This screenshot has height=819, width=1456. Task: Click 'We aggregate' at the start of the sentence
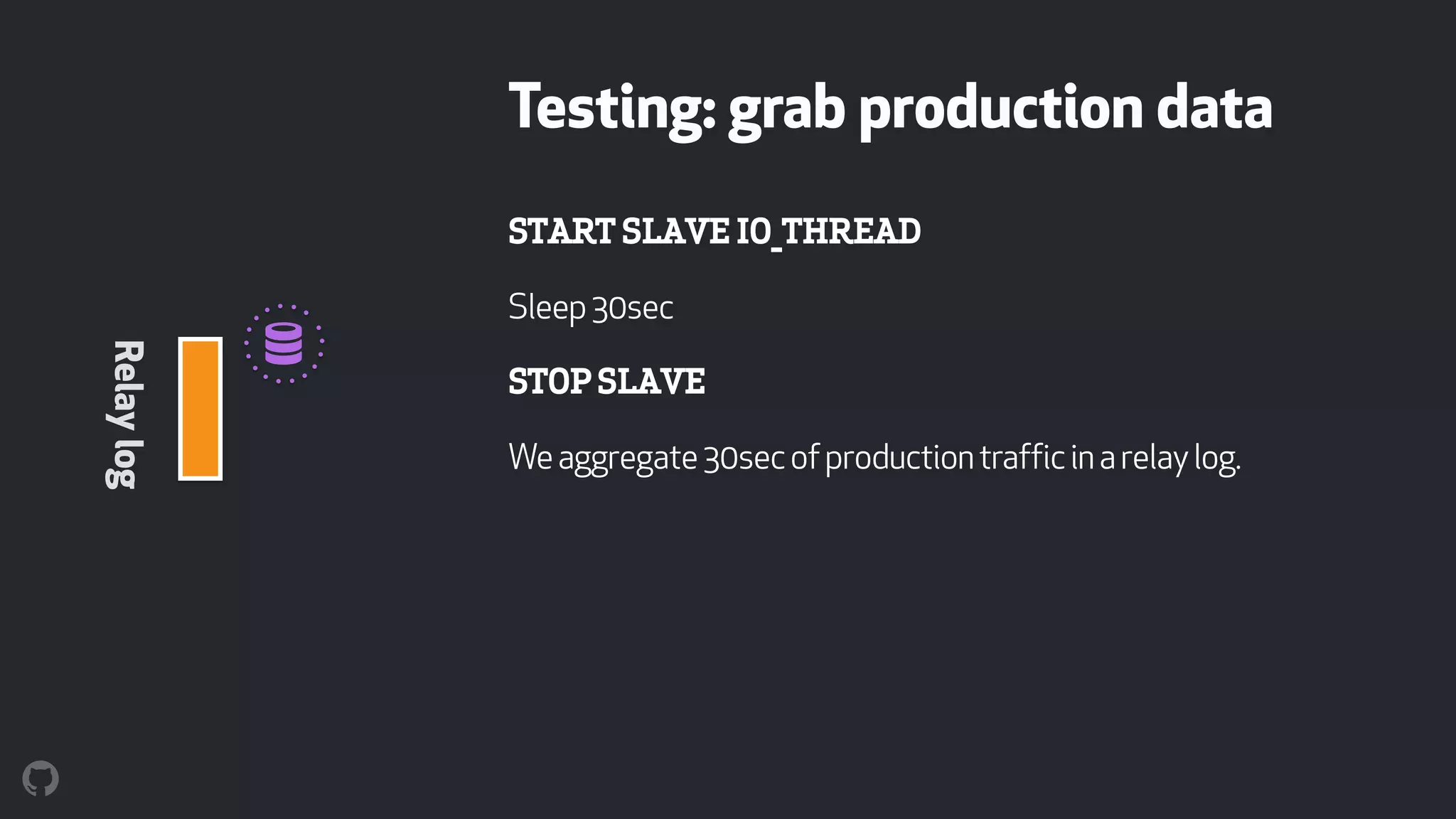click(x=603, y=458)
